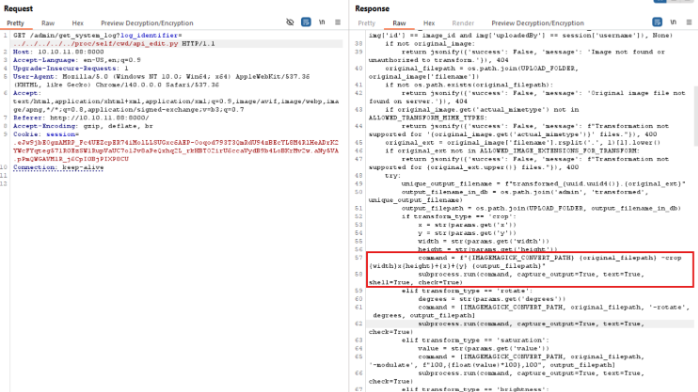The image size is (698, 392).
Task: Switch to the Response Pretty tab
Action: pos(367,23)
